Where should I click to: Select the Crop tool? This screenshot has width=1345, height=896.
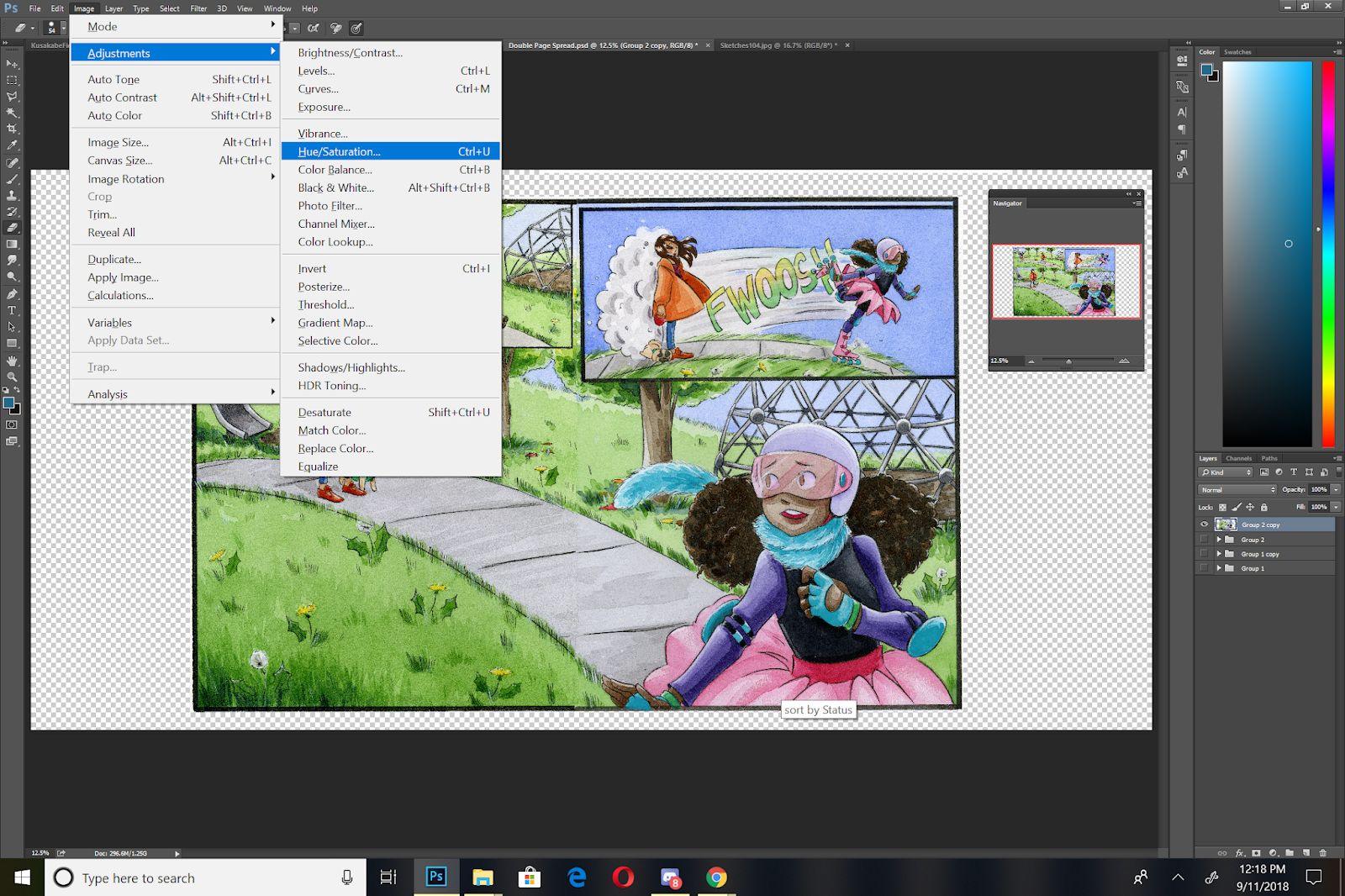[12, 129]
